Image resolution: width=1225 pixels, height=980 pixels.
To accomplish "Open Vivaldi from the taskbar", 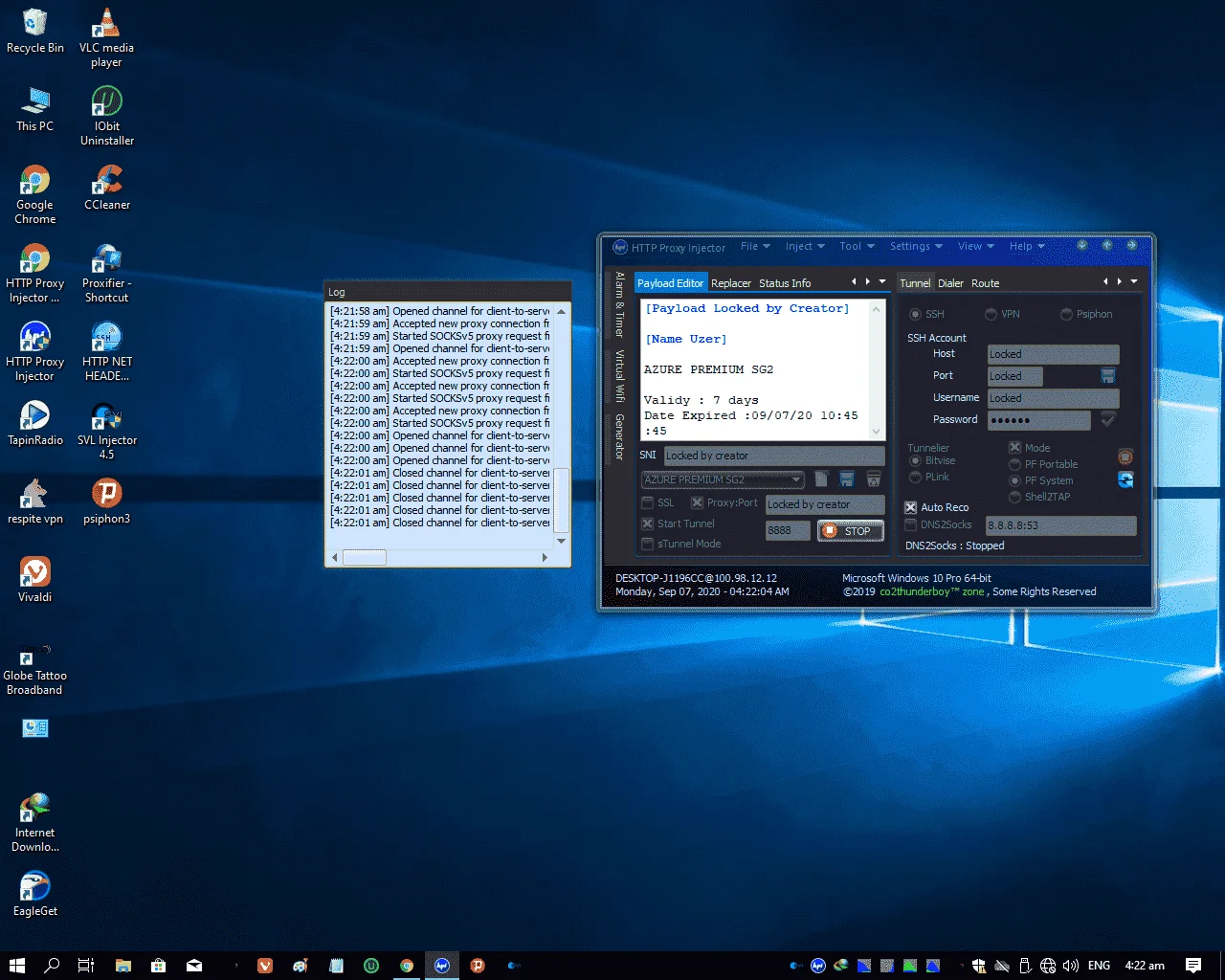I will 265,966.
